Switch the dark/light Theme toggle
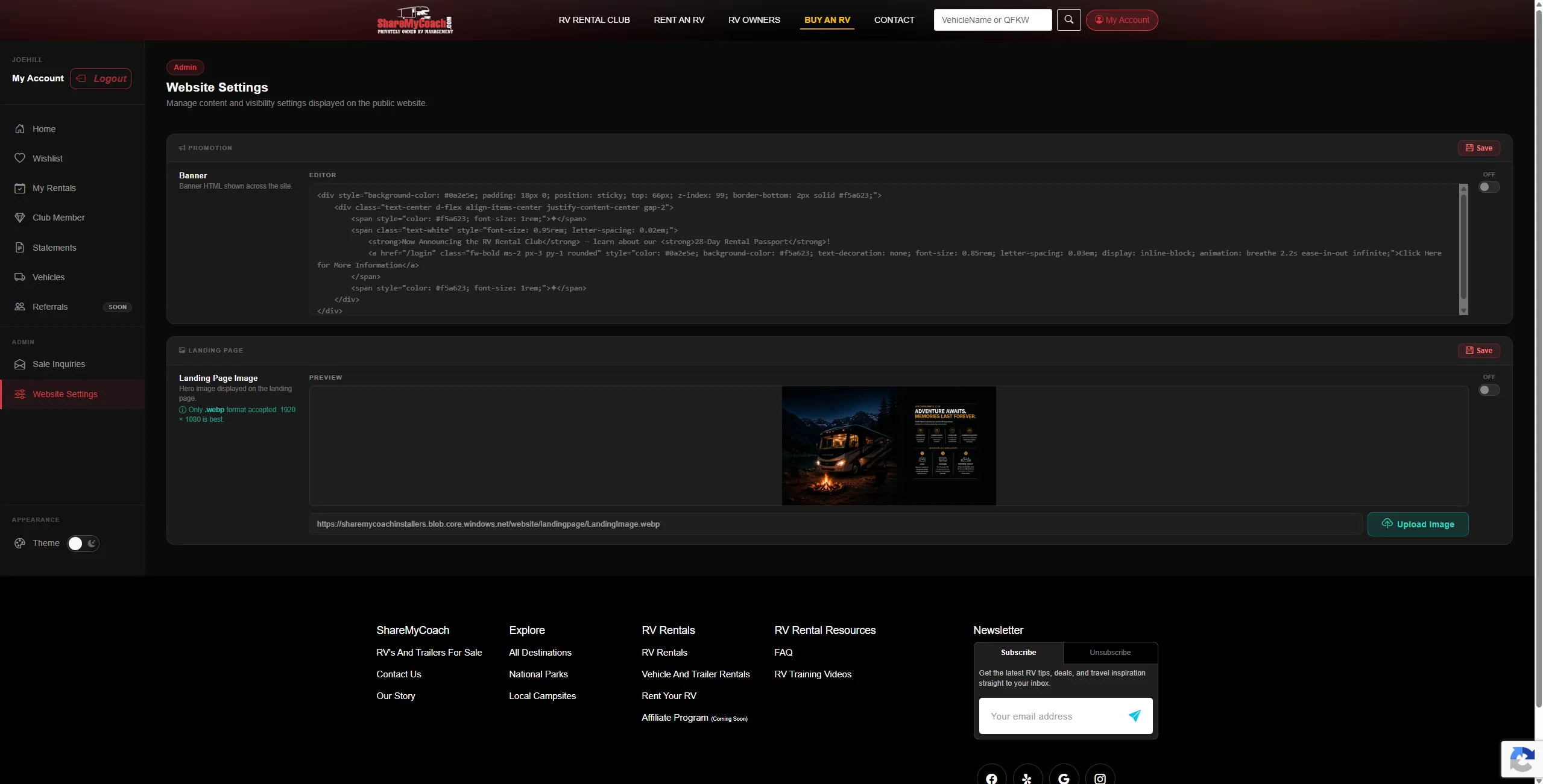 point(83,544)
